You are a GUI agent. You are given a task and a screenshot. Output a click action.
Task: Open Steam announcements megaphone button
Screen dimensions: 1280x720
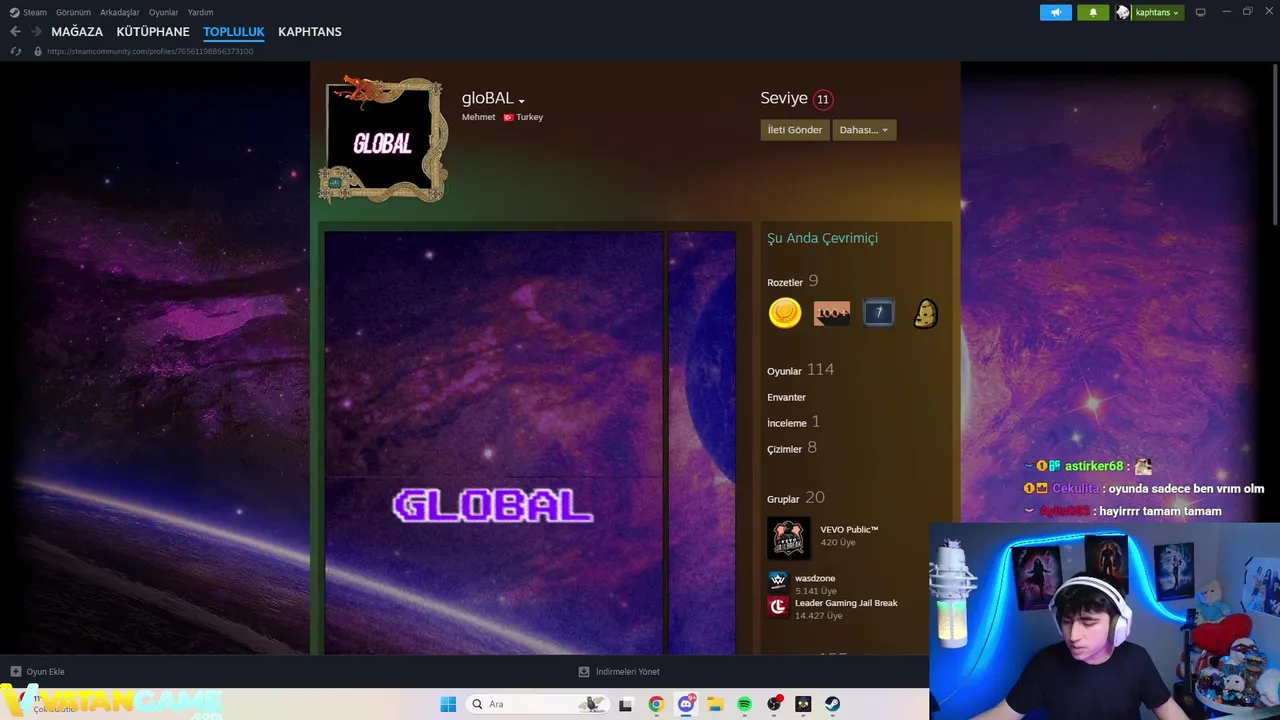[x=1056, y=12]
